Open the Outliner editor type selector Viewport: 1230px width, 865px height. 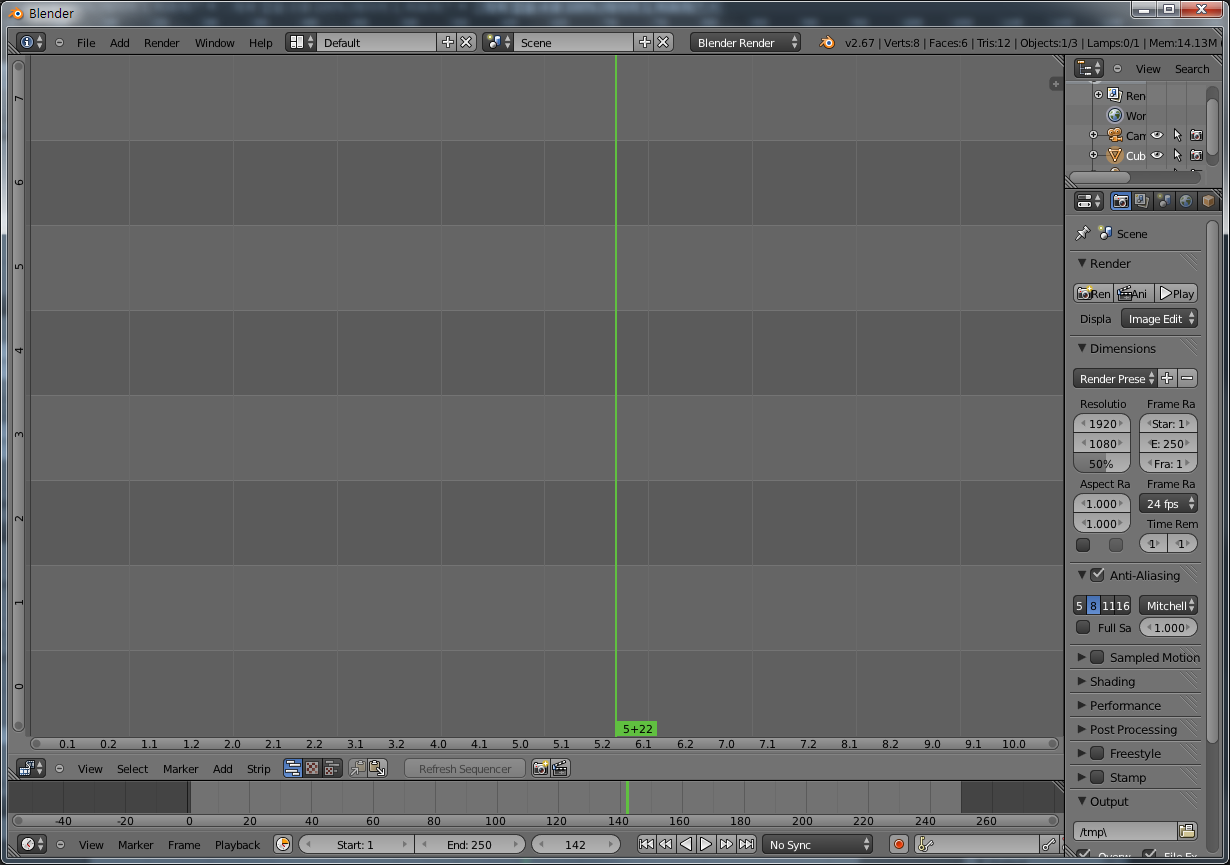[x=1089, y=68]
